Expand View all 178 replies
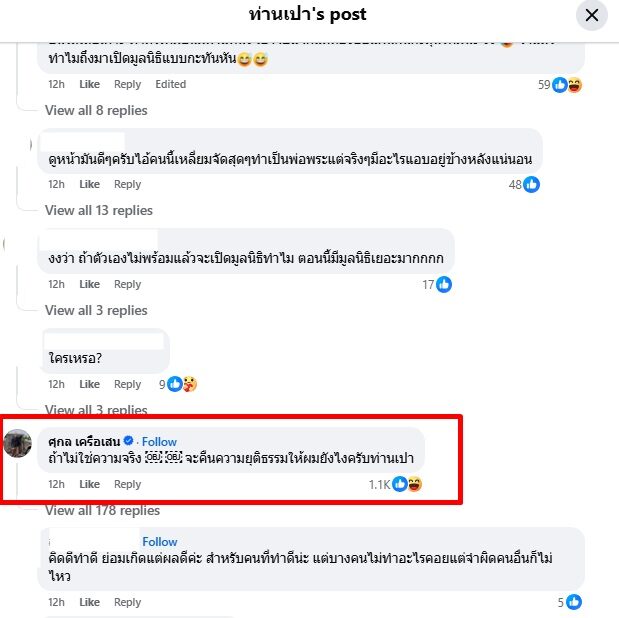The height and width of the screenshot is (618, 619). coord(102,511)
